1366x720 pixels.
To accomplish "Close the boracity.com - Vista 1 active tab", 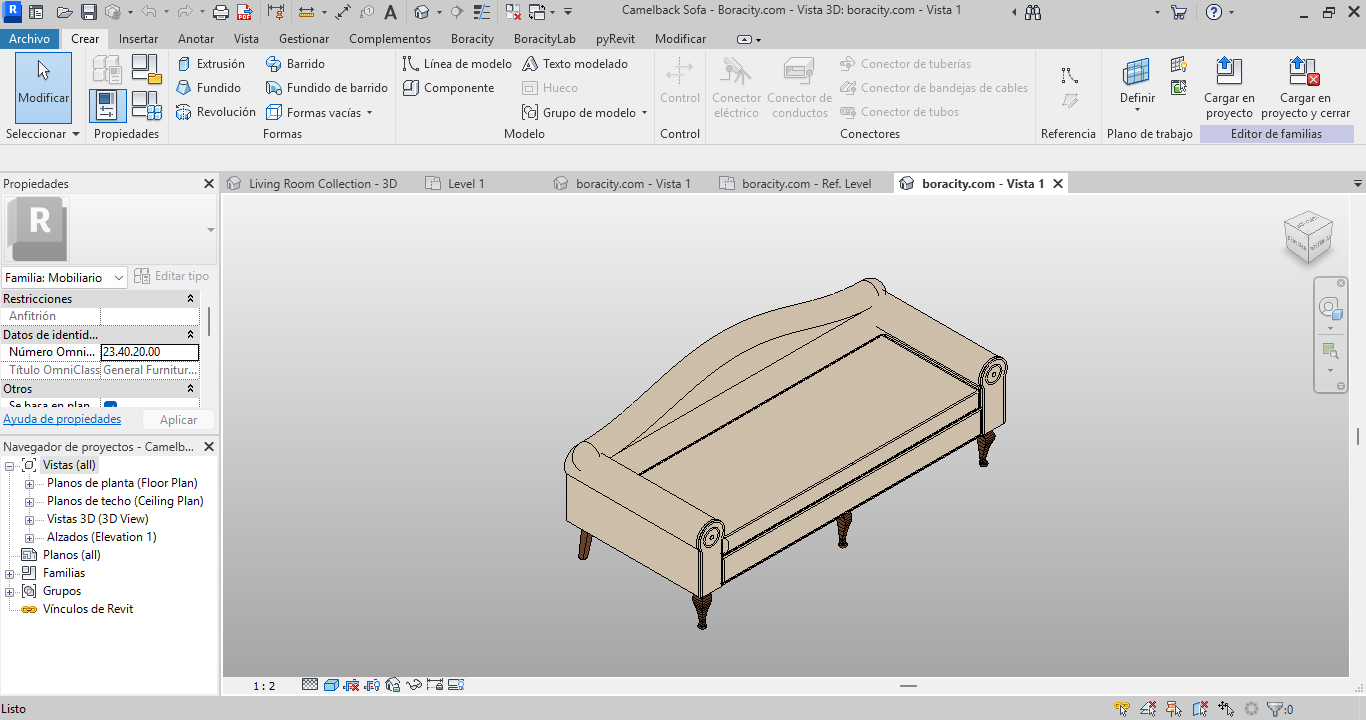I will point(1058,183).
